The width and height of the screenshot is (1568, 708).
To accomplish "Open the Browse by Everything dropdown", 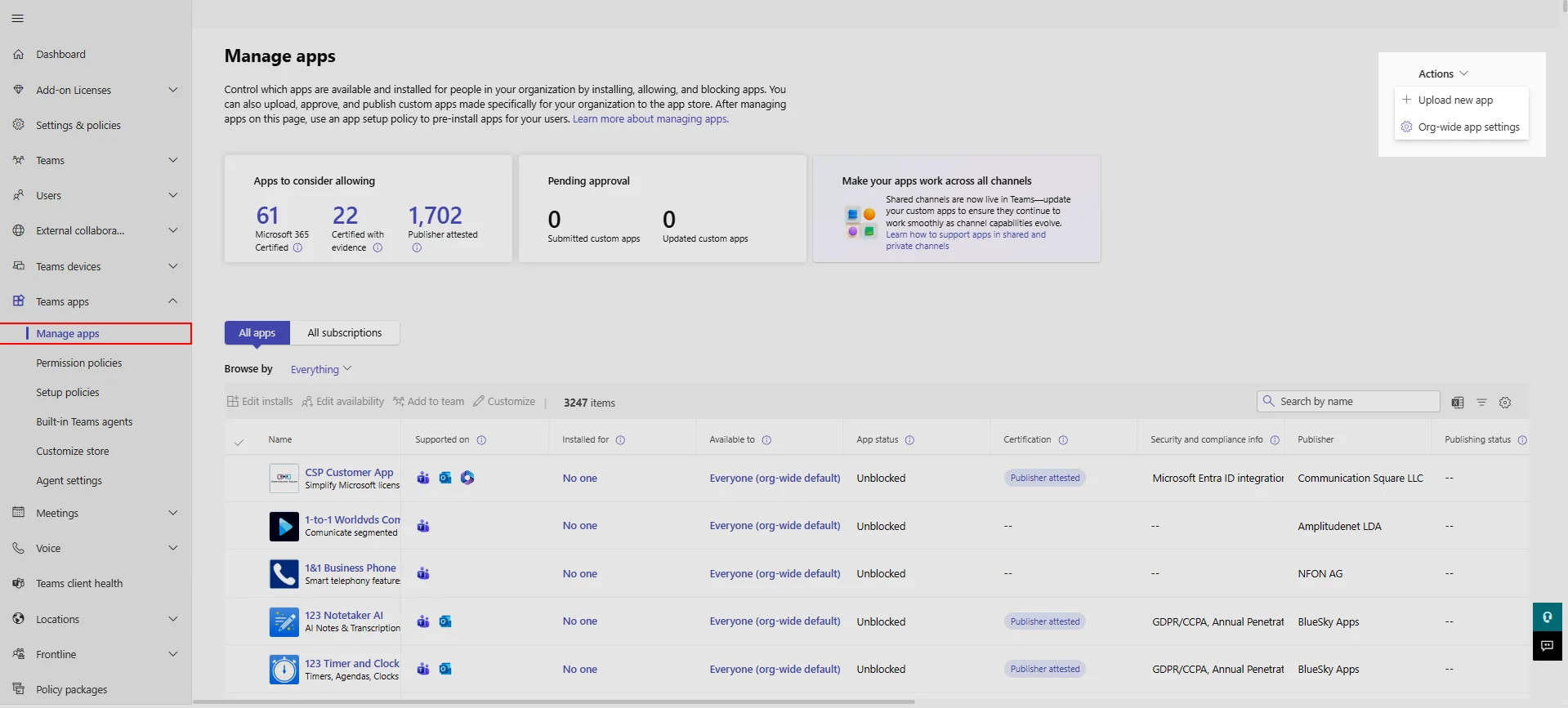I will click(x=321, y=369).
